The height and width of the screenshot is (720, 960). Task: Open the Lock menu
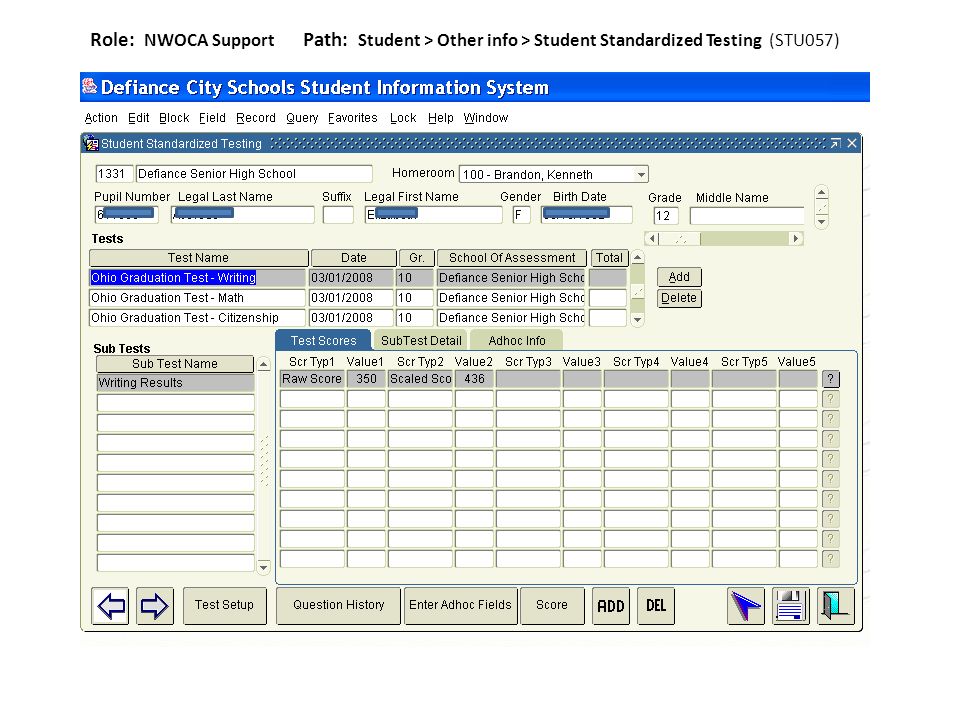pos(403,118)
